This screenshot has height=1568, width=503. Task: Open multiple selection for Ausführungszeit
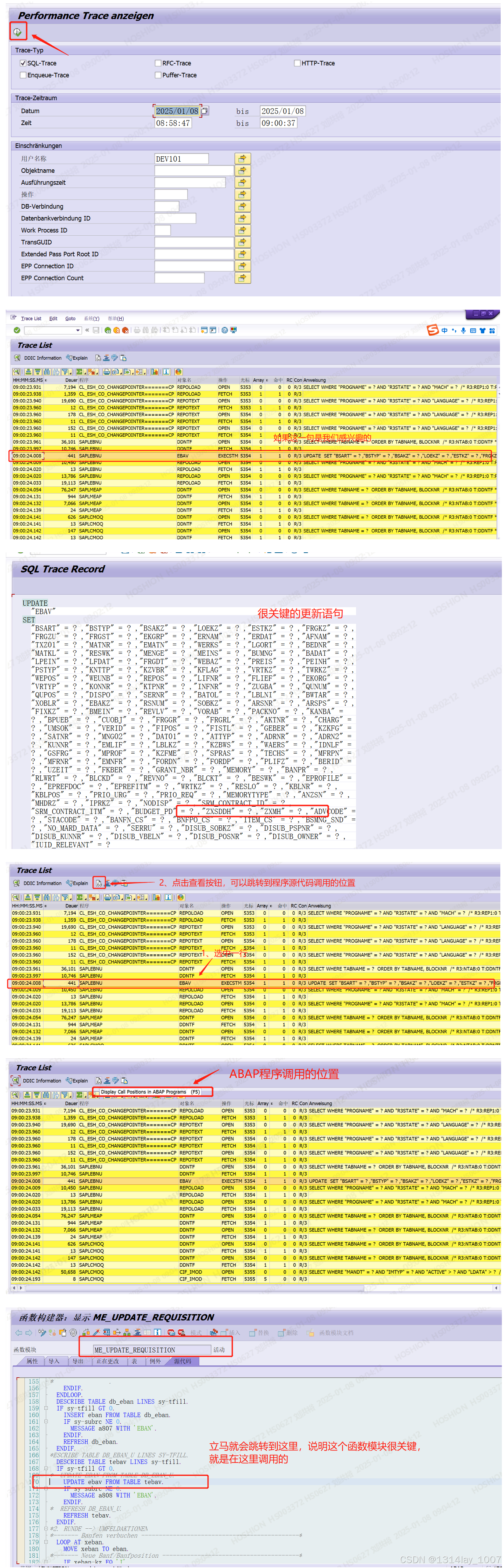(242, 183)
